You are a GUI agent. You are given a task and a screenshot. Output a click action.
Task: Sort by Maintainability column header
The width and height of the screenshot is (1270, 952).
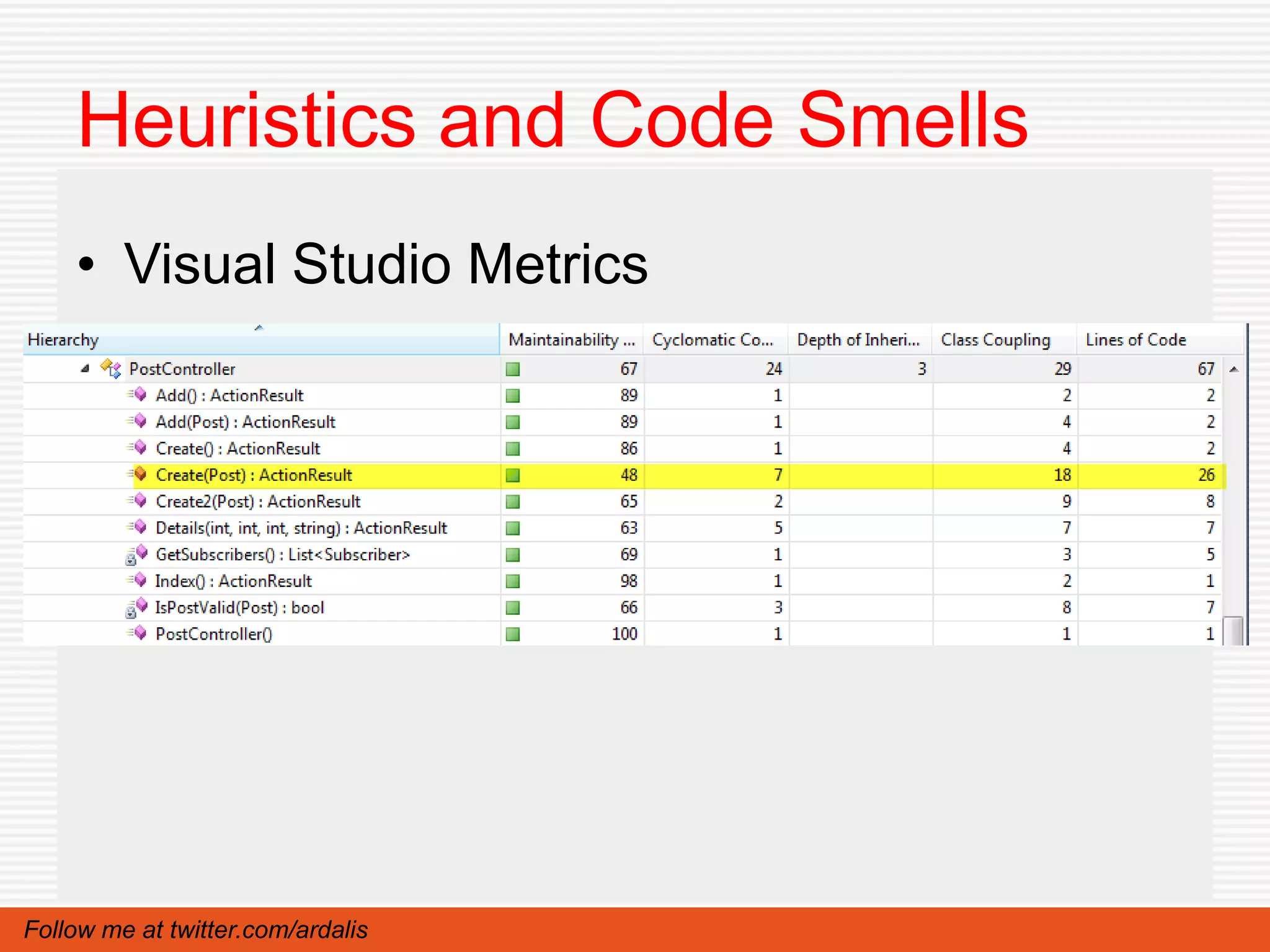pos(571,340)
